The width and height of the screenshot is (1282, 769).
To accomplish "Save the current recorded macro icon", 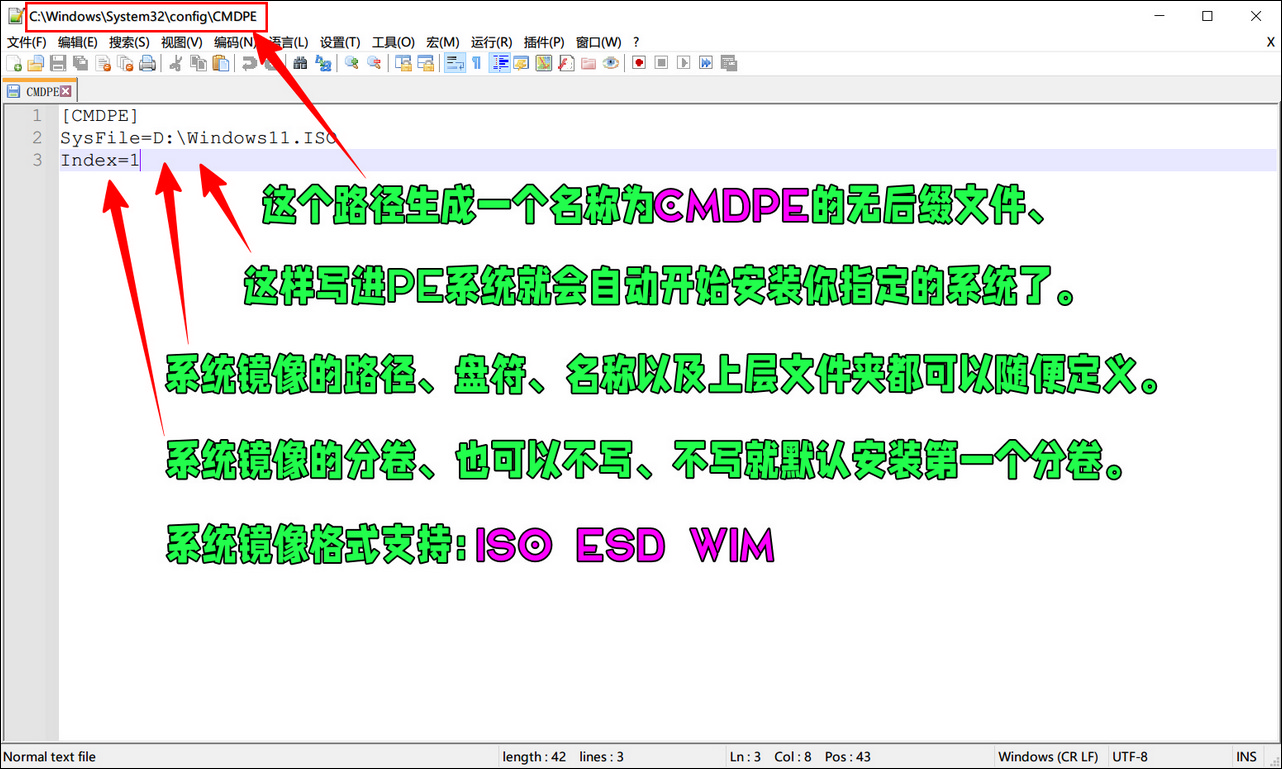I will tap(728, 63).
